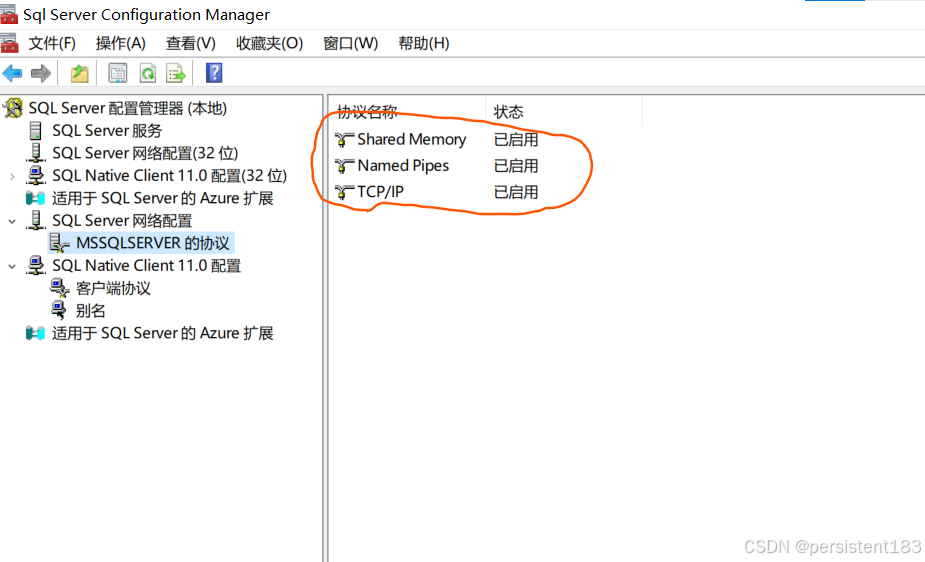Click the Back arrow toolbar icon
Viewport: 925px width, 562px height.
point(12,74)
